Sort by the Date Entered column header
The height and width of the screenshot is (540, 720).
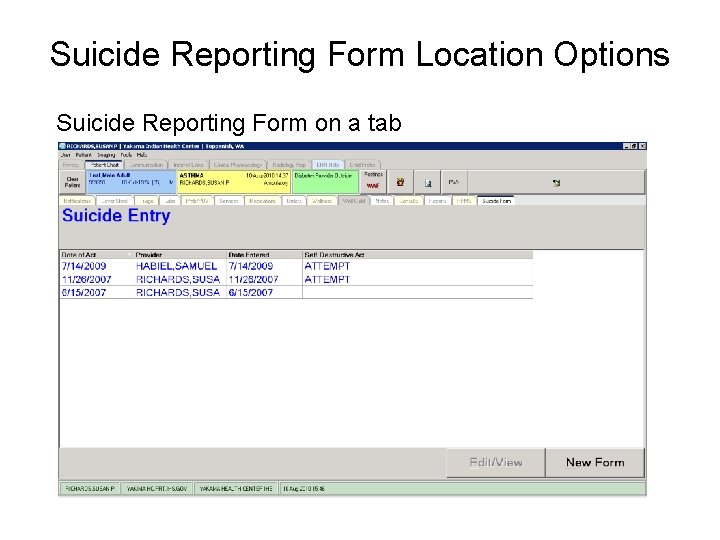[x=264, y=255]
